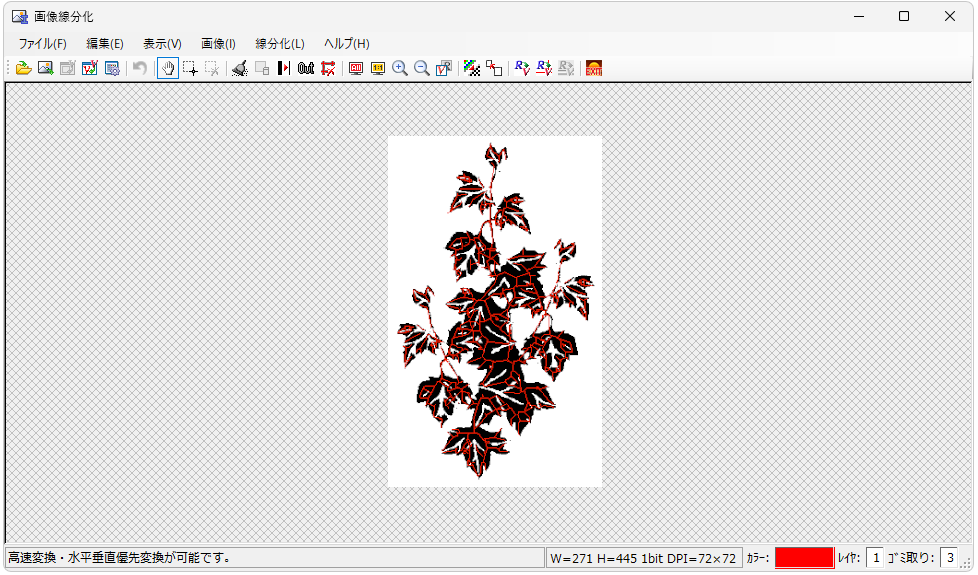Click the zoom out magnifier icon

(422, 68)
